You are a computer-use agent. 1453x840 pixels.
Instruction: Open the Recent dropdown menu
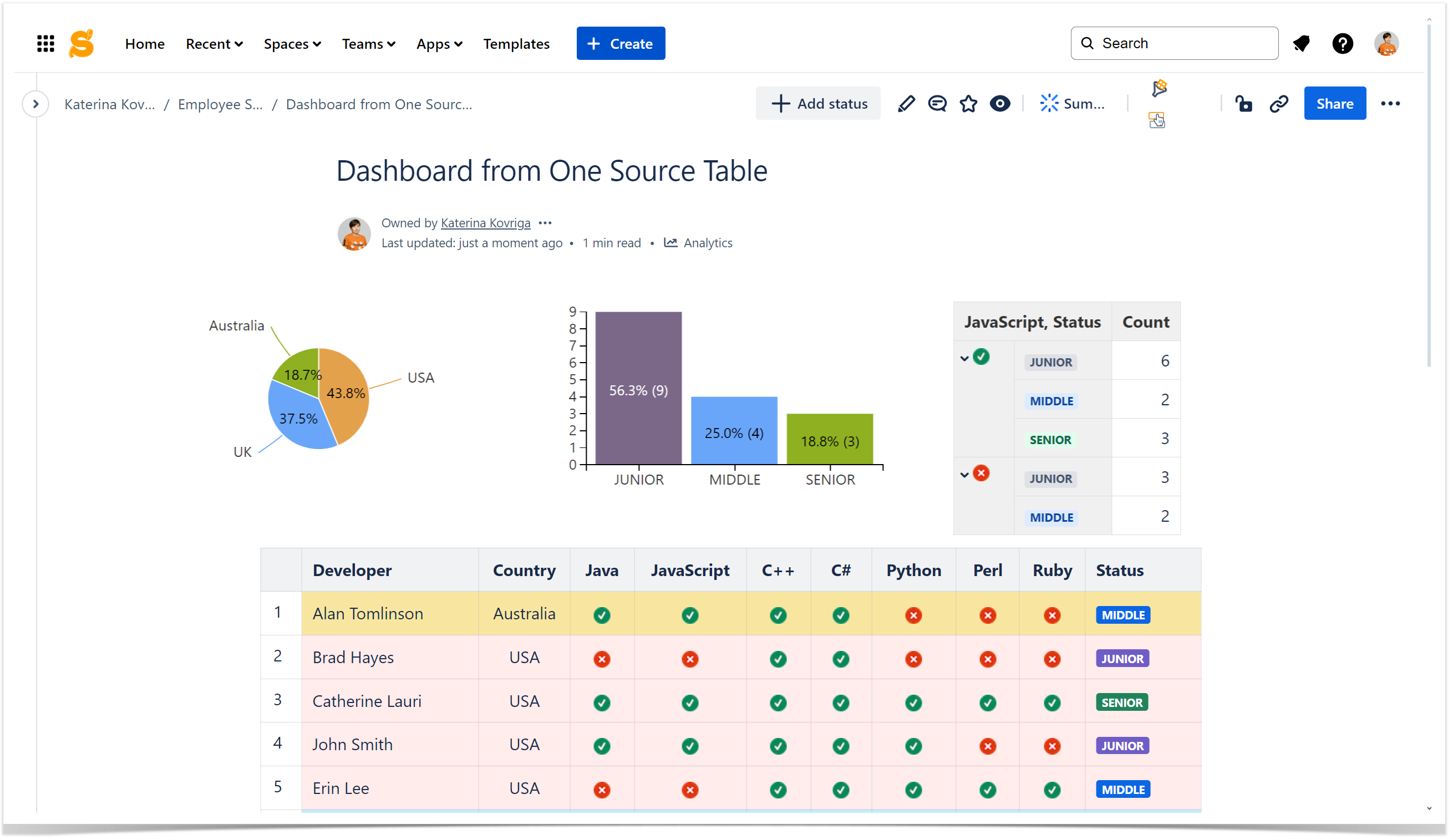pos(214,44)
